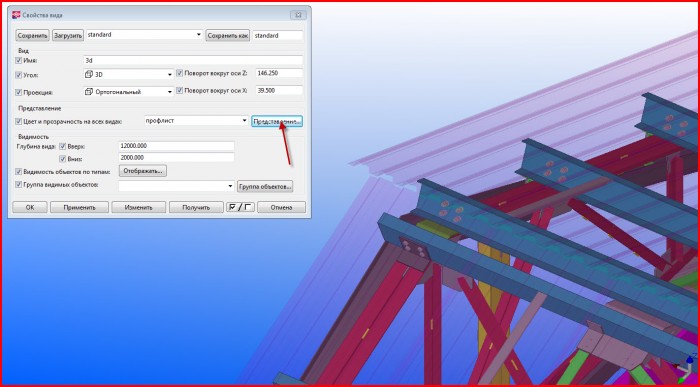Click the Представление... button
The height and width of the screenshot is (387, 700).
277,121
